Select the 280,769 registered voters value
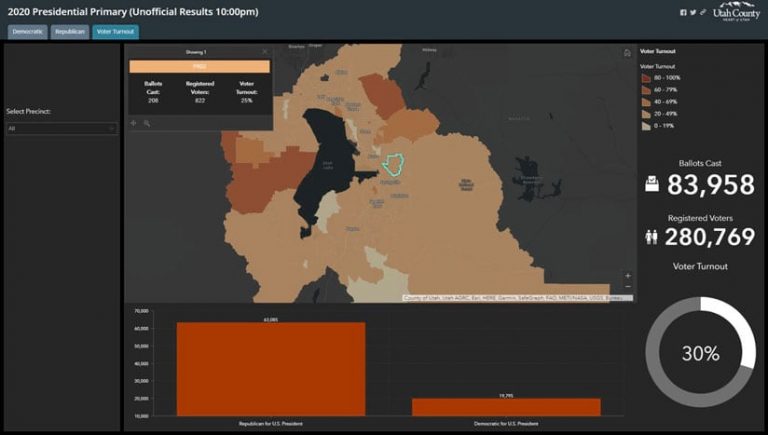The image size is (768, 435). tap(710, 237)
